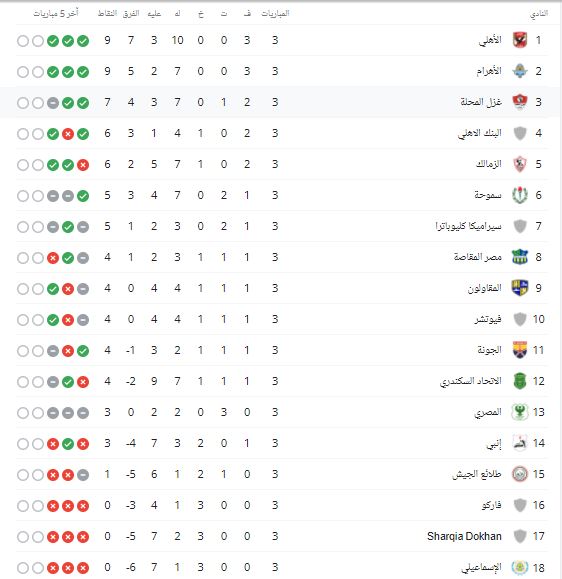
Task: Click the Ismaily crest in row 18
Action: pos(520,567)
